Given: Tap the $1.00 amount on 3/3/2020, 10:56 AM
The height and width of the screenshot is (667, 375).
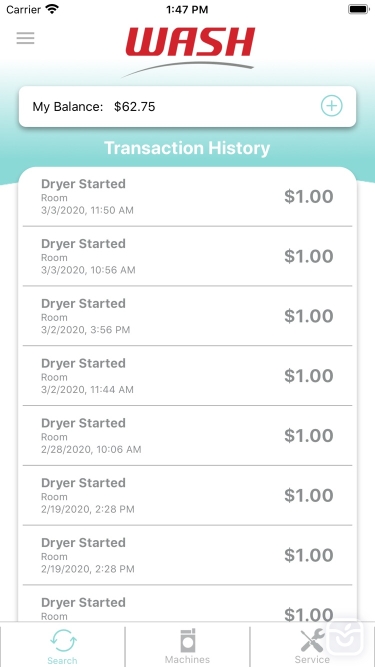Looking at the screenshot, I should tap(309, 256).
